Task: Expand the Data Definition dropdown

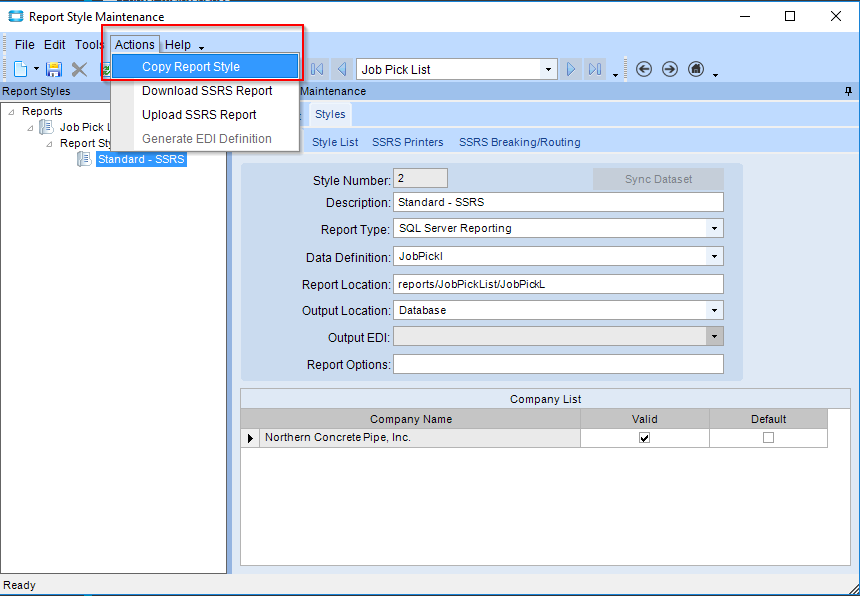Action: pos(714,257)
